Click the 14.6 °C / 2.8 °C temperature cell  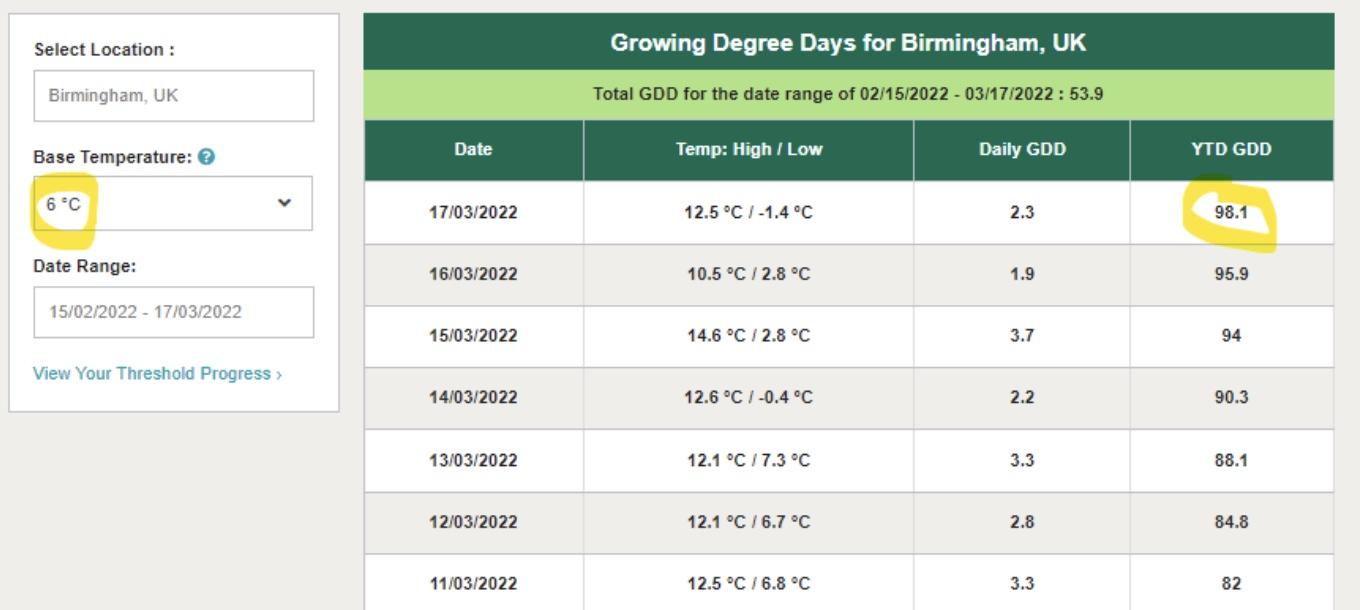748,336
